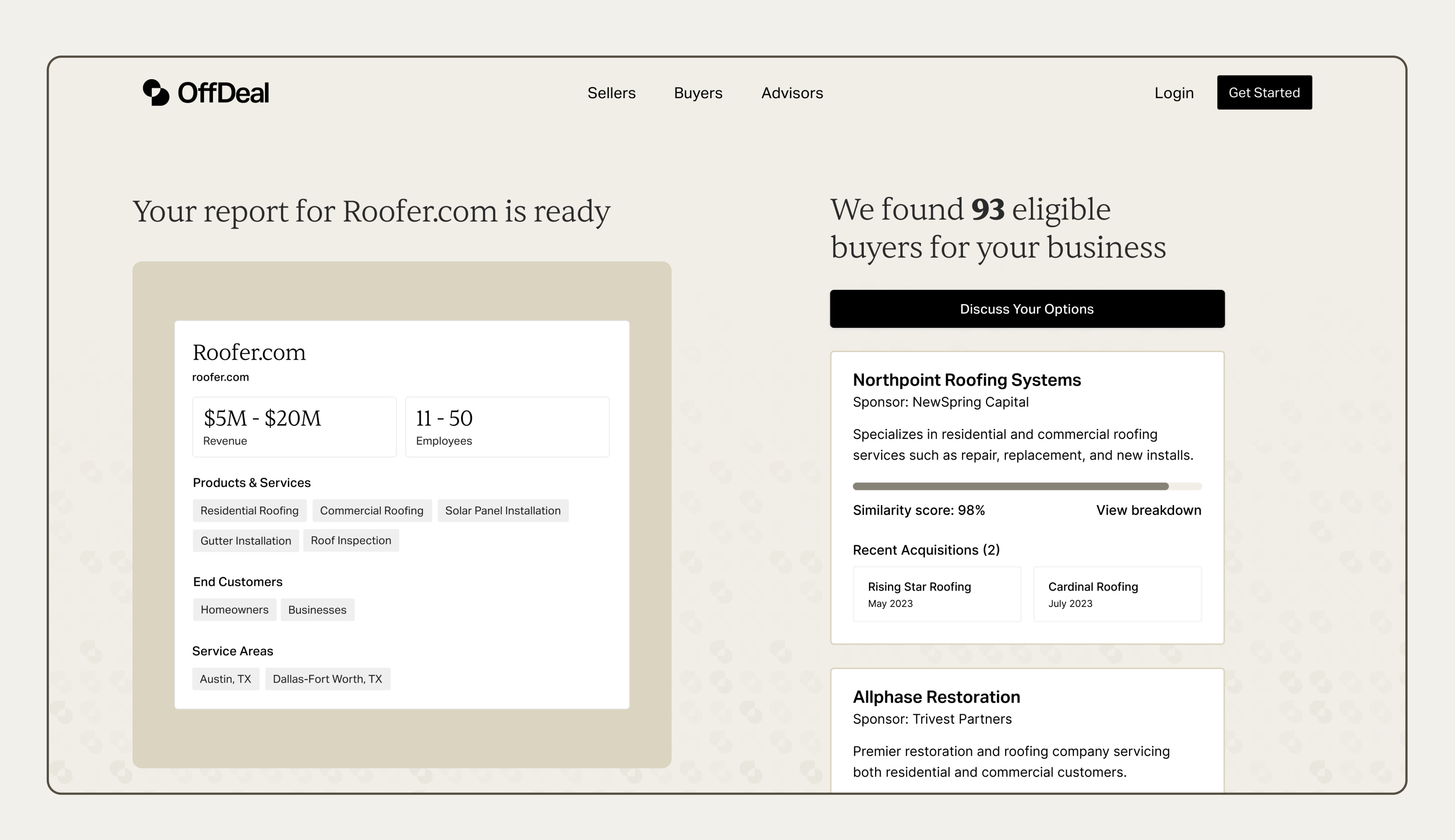
Task: Click the 11 - 50 Employees box
Action: [507, 427]
